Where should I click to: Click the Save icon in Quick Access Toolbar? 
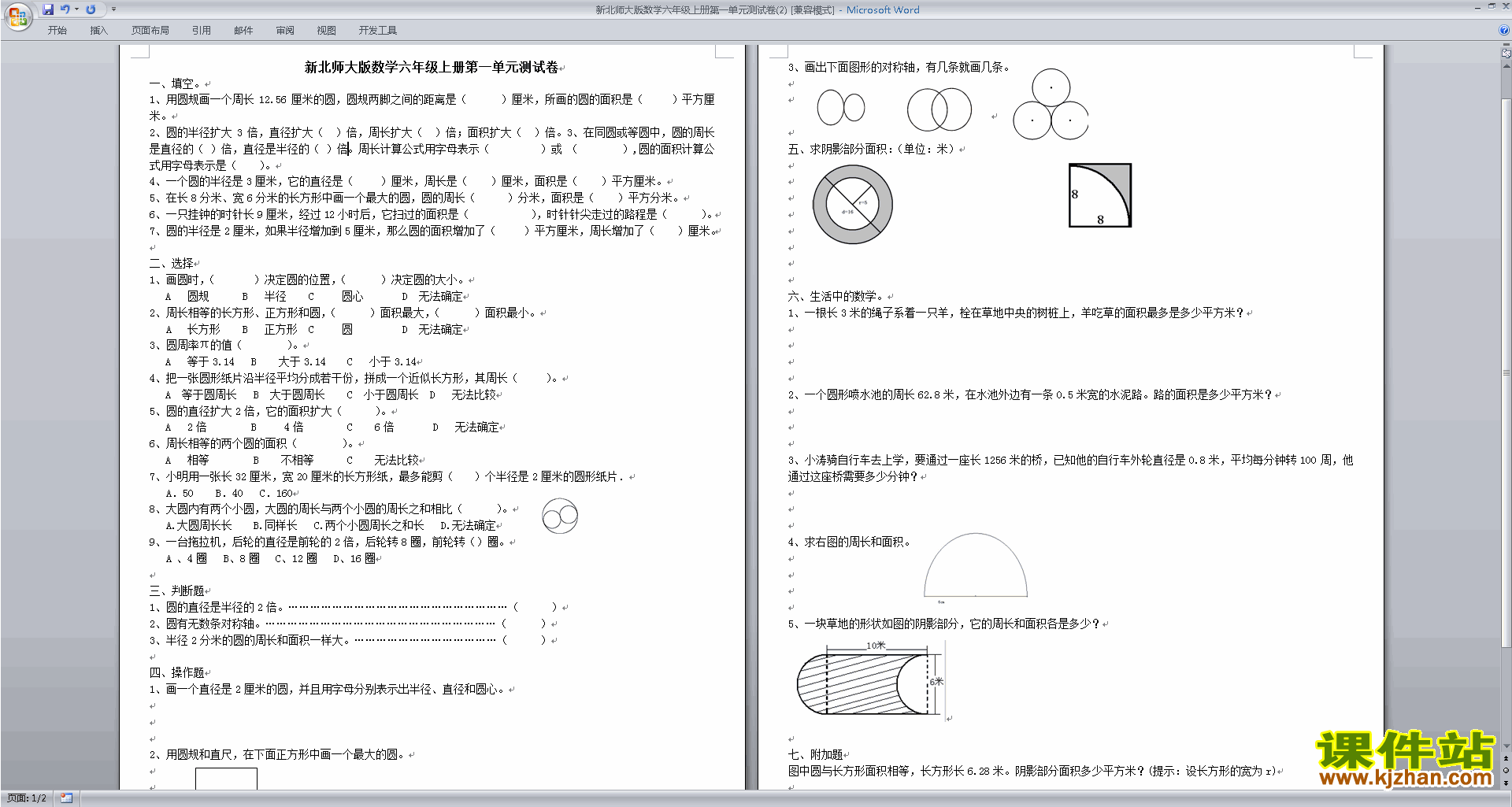[48, 9]
